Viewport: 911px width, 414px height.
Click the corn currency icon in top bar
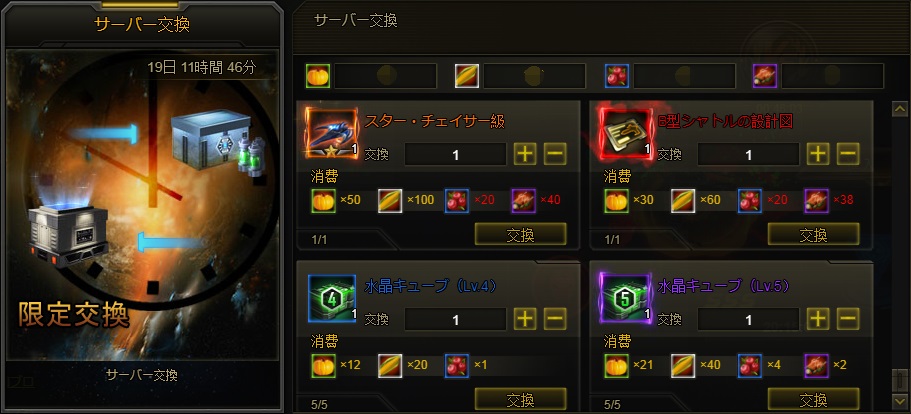(x=467, y=75)
